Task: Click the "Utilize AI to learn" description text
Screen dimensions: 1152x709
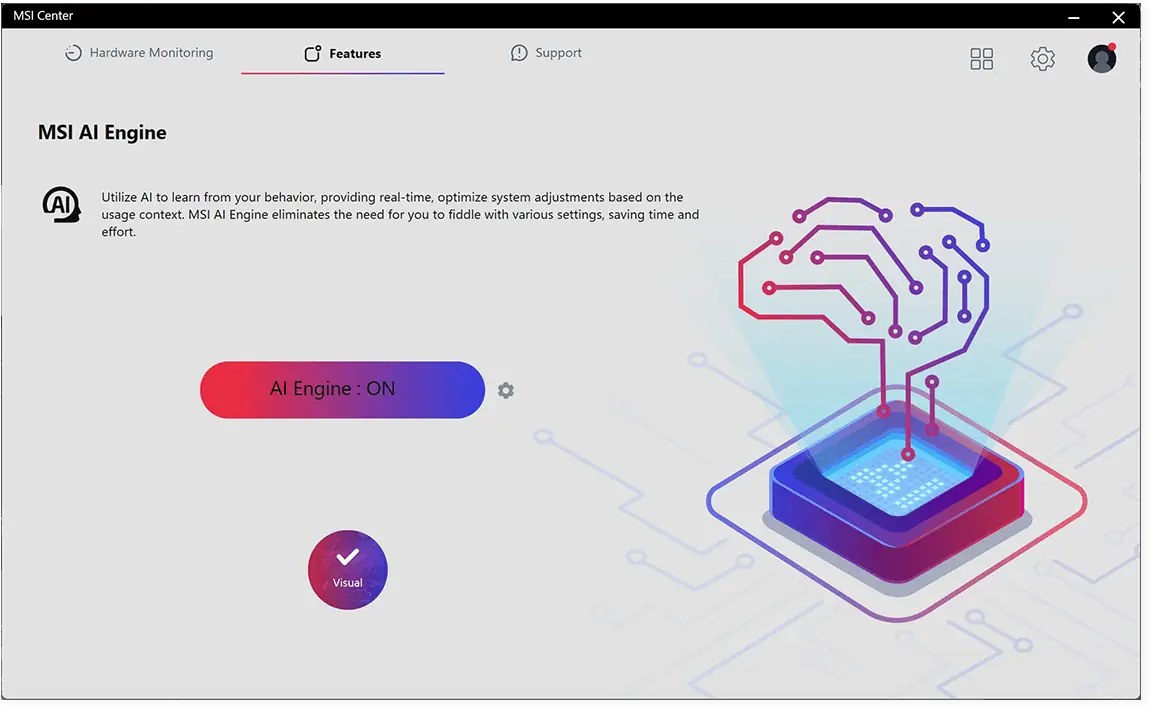Action: [400, 215]
